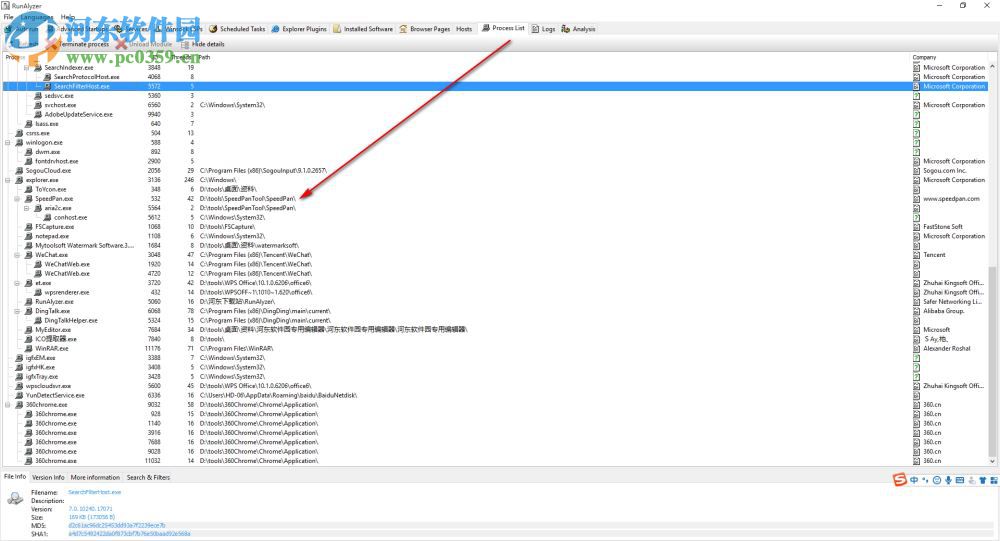Select the svchost.exe row
This screenshot has width=1000, height=541.
coord(496,105)
